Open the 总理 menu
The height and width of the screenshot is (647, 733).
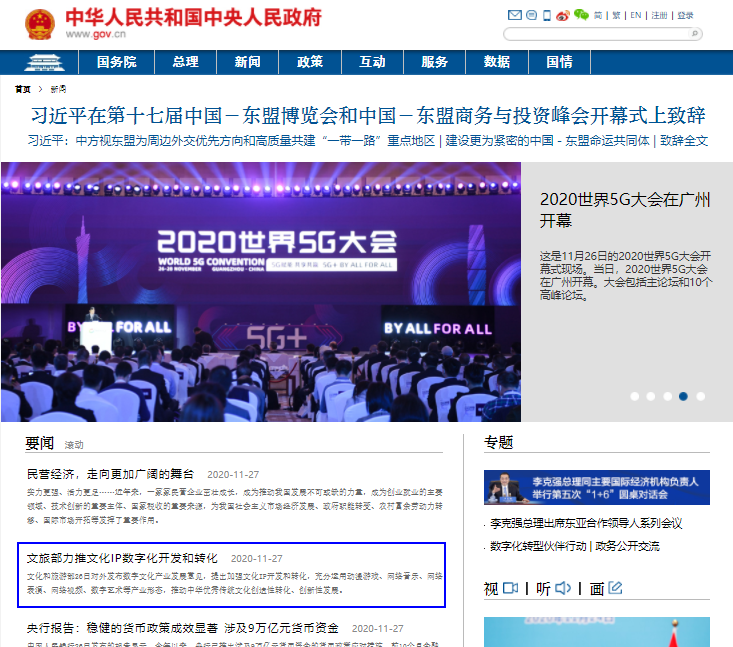click(x=186, y=62)
